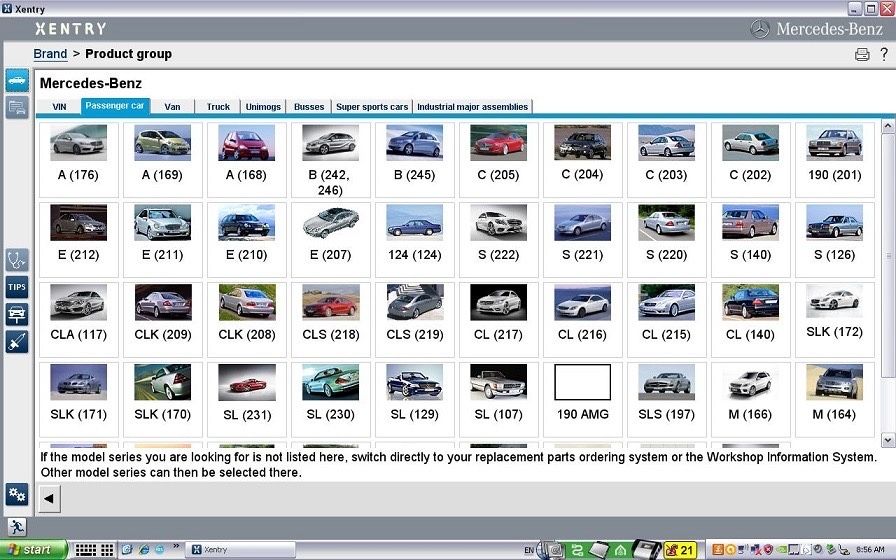The width and height of the screenshot is (896, 560).
Task: Choose the CLK (209) model series
Action: (x=162, y=319)
